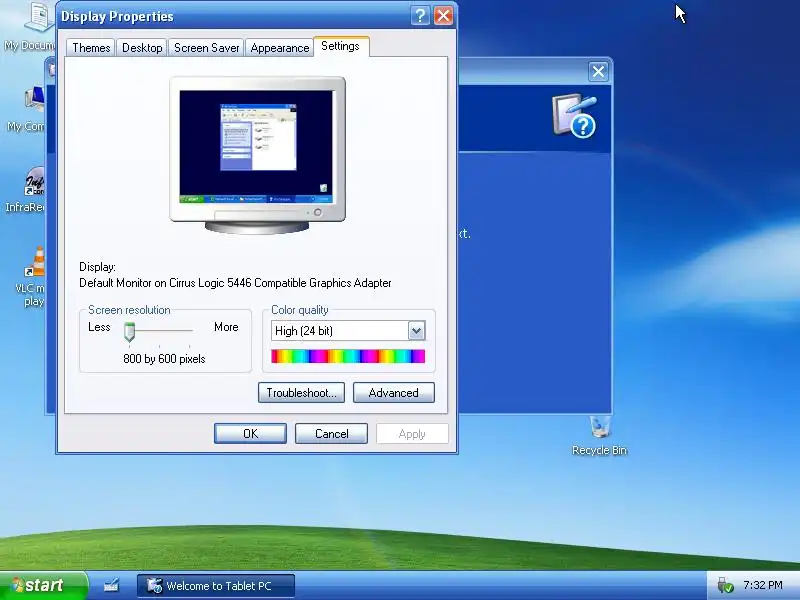The width and height of the screenshot is (800, 600).
Task: Select the InfraRecorder desktop shortcut
Action: [27, 190]
